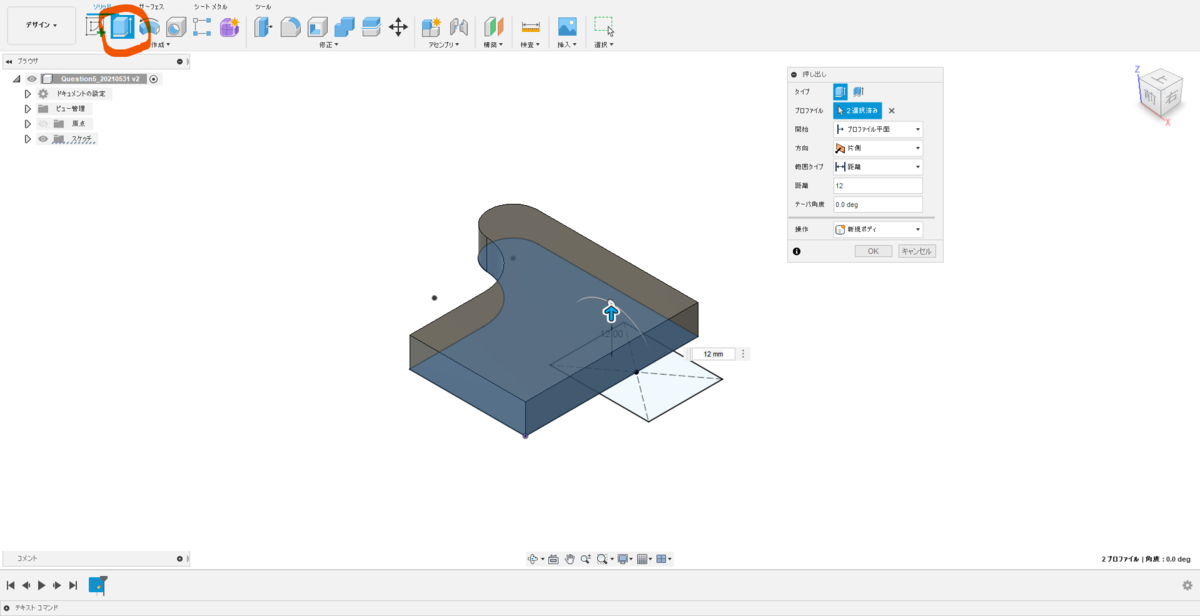The height and width of the screenshot is (616, 1200).
Task: Click the info icon in extrude dialog
Action: pos(797,251)
